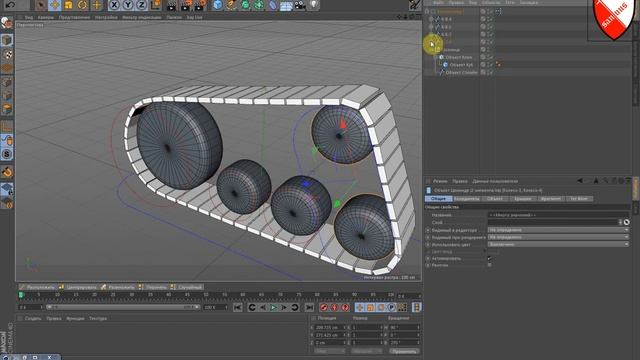640x360 pixels.
Task: Toggle the enable checkmark of Объект Клон
Action: (491, 57)
